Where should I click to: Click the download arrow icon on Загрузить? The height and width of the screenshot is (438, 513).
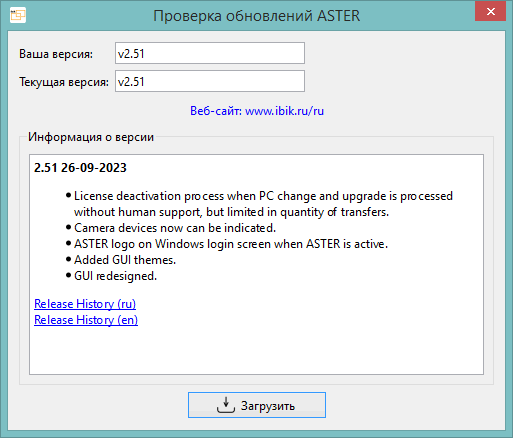click(226, 405)
